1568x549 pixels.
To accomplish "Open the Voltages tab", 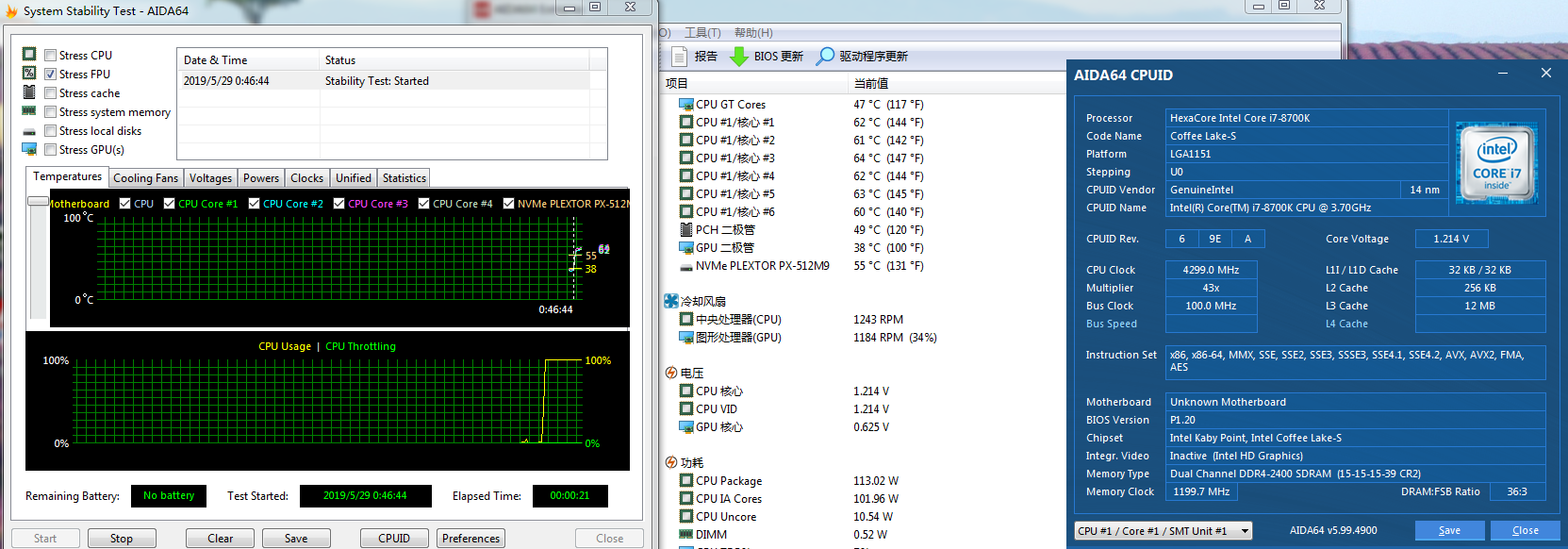I will tap(210, 178).
